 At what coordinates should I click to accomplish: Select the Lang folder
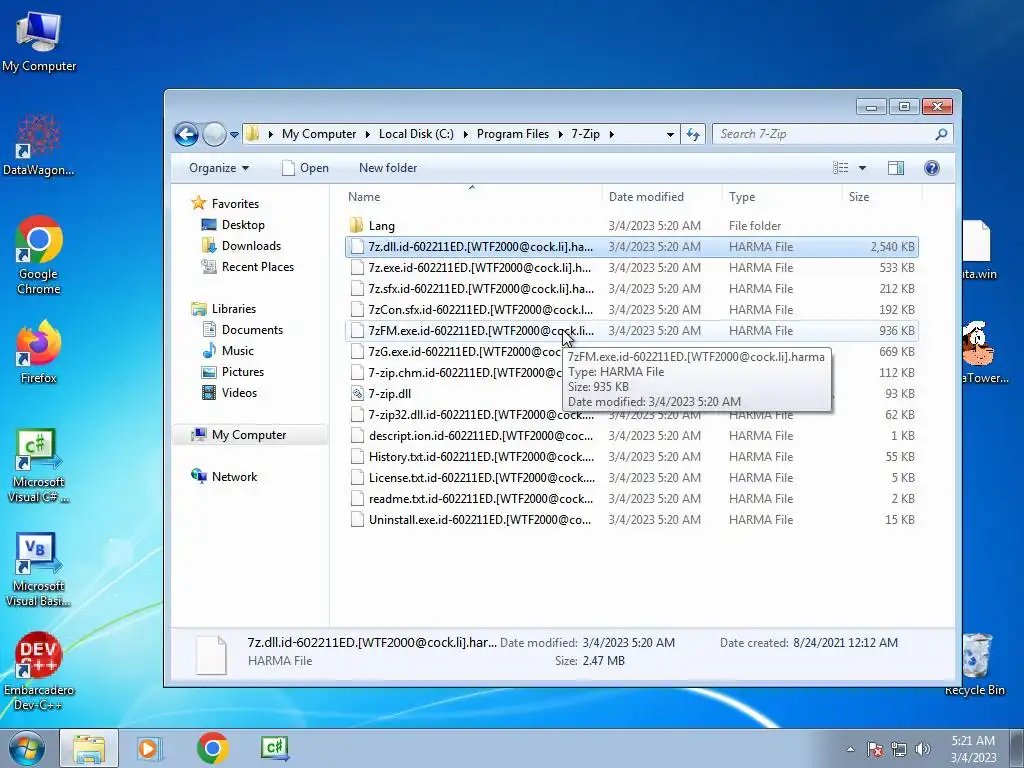tap(632, 226)
